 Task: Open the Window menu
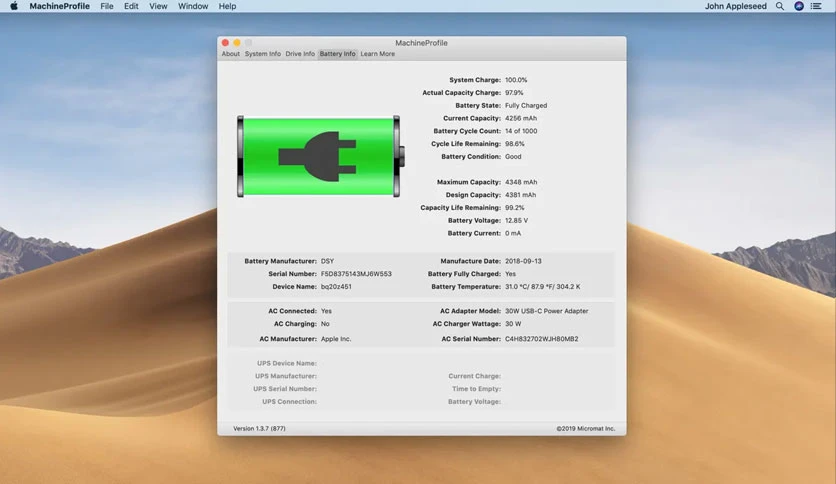(x=193, y=6)
